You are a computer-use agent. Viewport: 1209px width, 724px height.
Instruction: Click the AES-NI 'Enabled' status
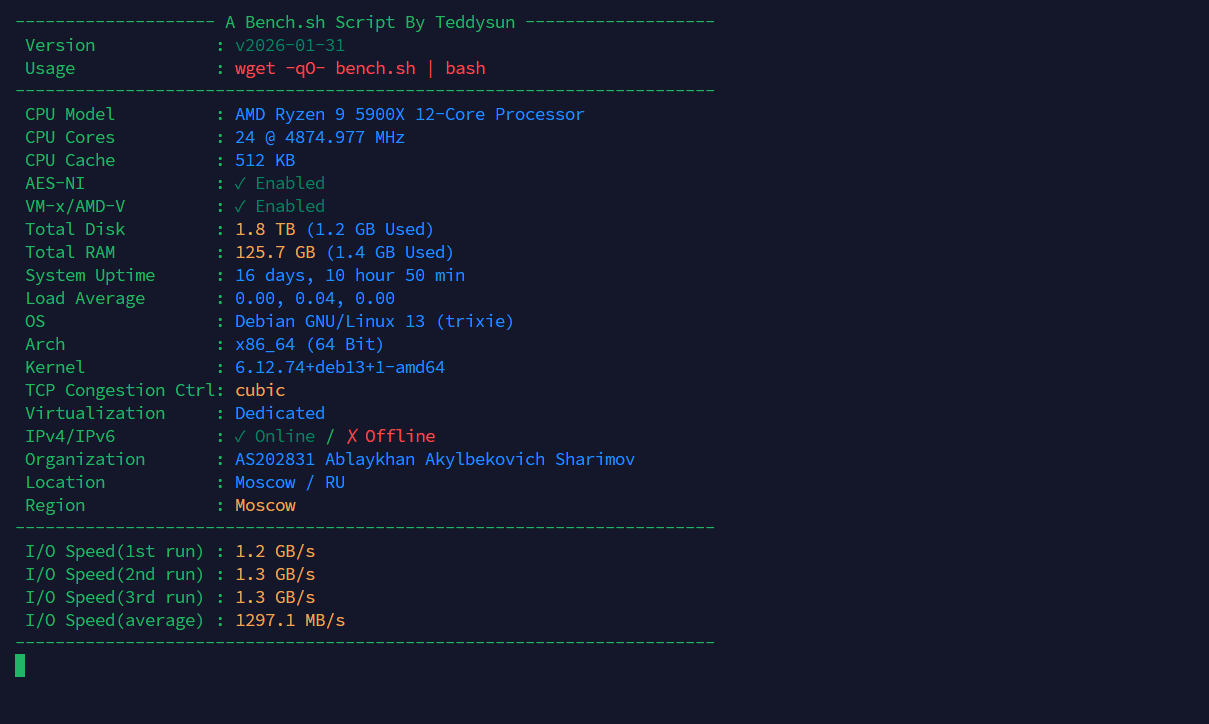pos(290,183)
